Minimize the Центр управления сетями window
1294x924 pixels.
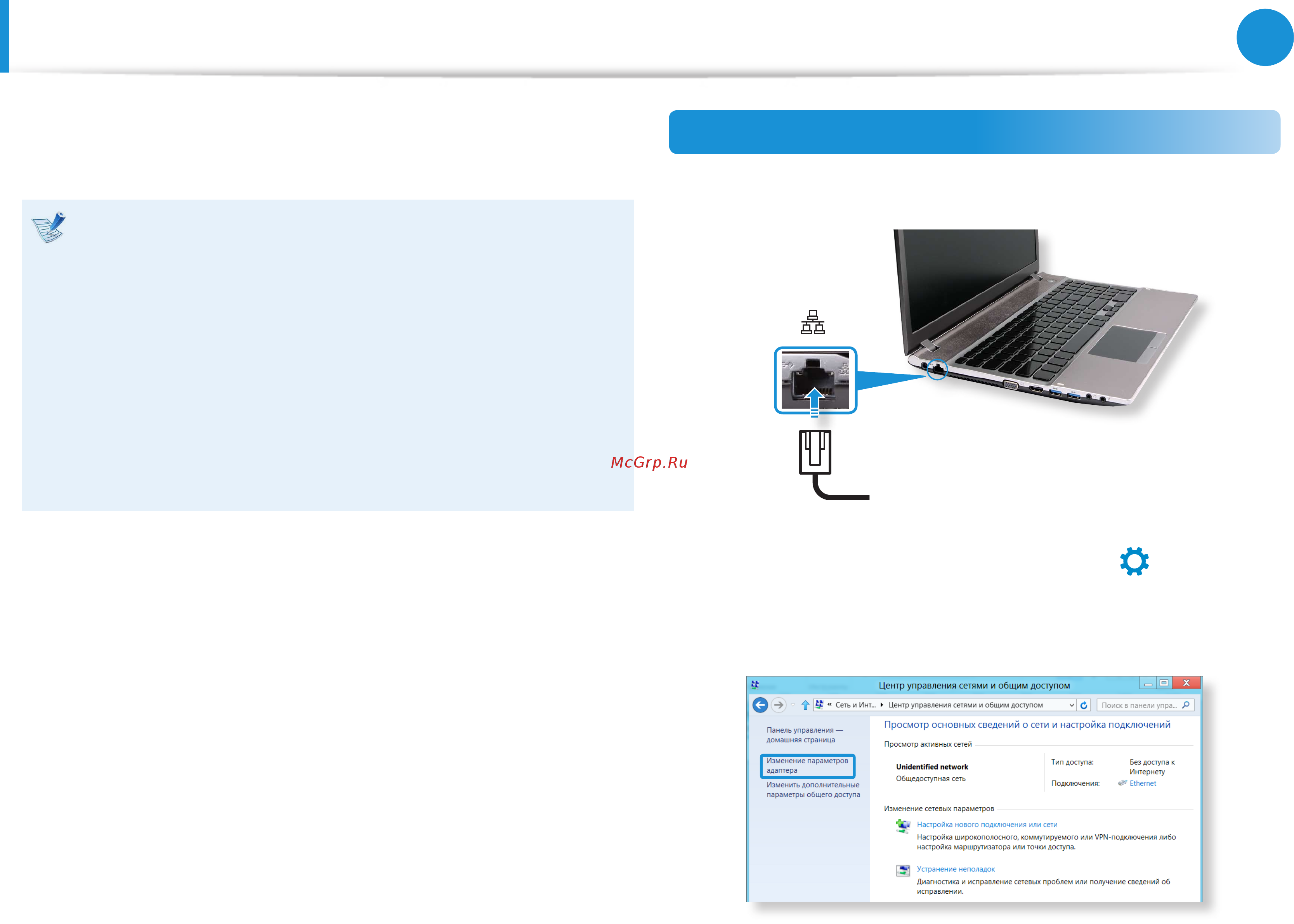[x=1148, y=683]
